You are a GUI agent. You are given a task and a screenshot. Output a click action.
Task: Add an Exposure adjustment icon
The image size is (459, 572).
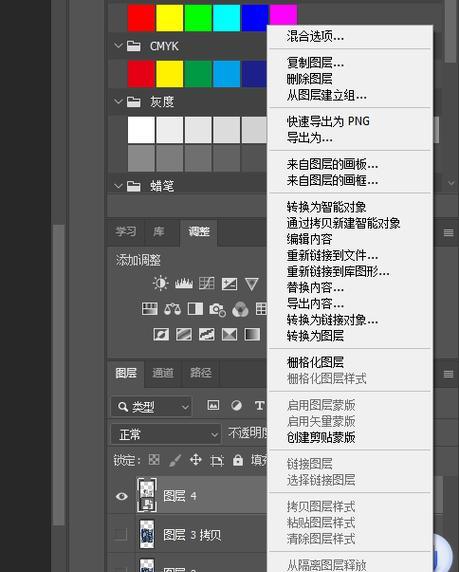229,284
